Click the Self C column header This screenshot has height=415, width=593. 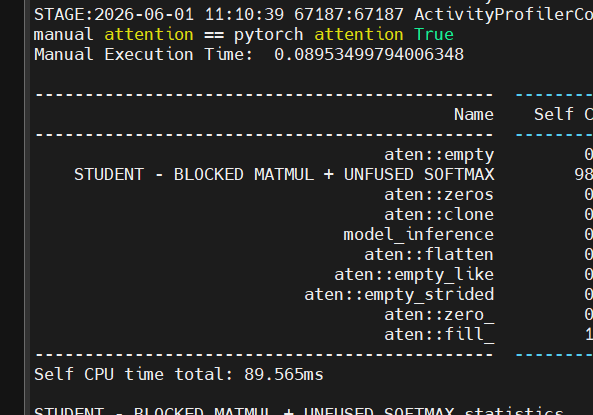point(563,115)
